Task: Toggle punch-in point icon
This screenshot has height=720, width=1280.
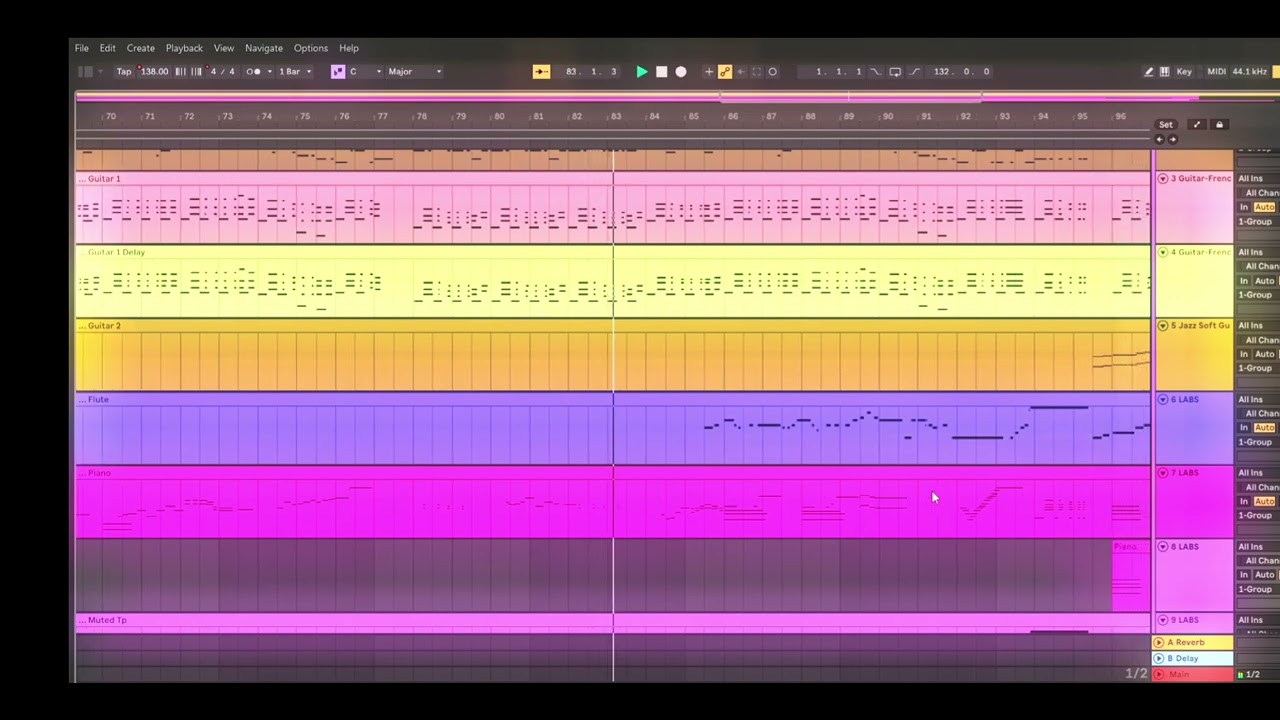Action: point(876,72)
